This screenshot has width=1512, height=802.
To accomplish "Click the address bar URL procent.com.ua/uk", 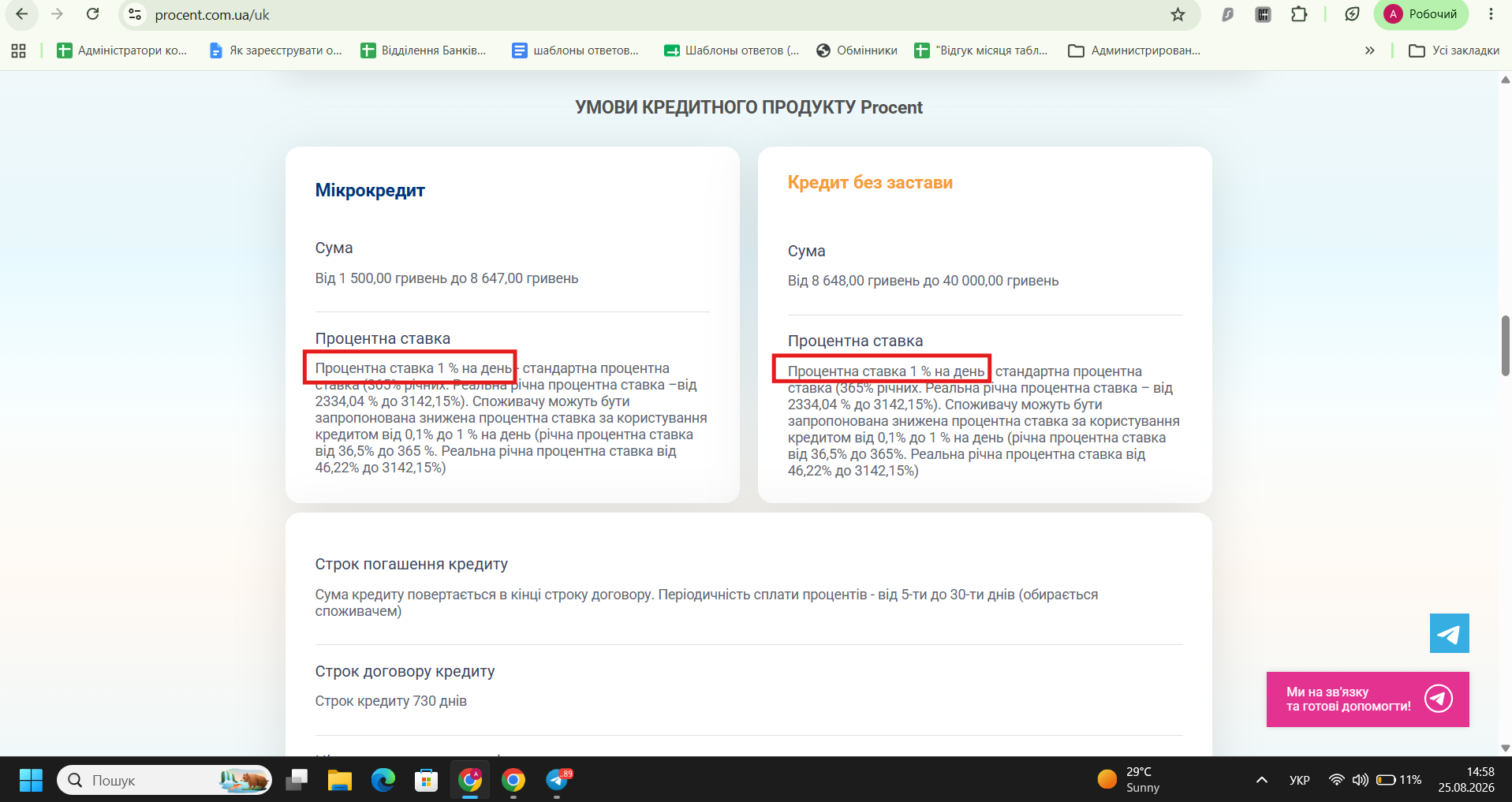I will (212, 15).
